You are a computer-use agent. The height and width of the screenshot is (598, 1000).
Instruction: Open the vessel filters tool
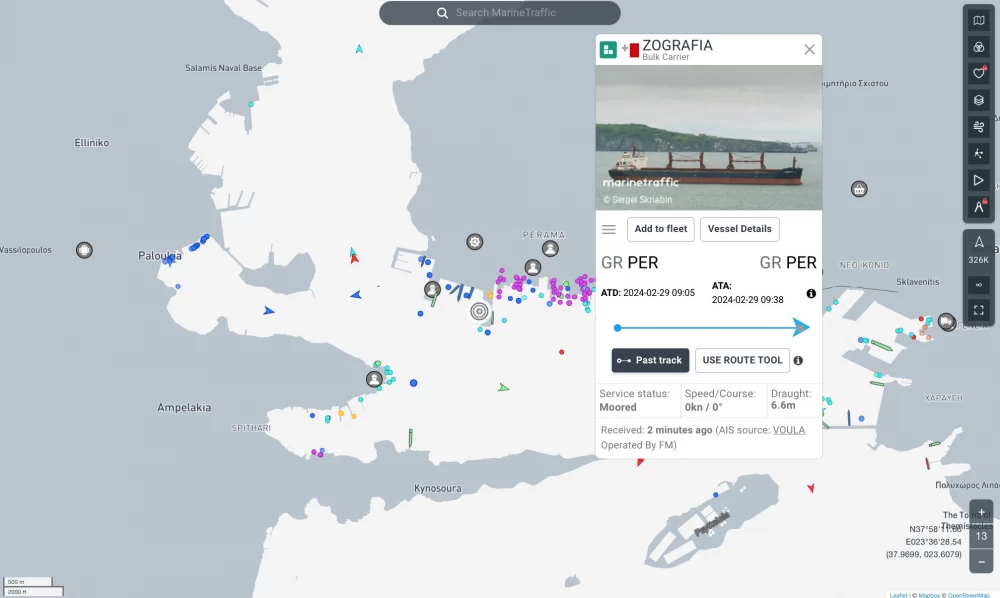978,46
